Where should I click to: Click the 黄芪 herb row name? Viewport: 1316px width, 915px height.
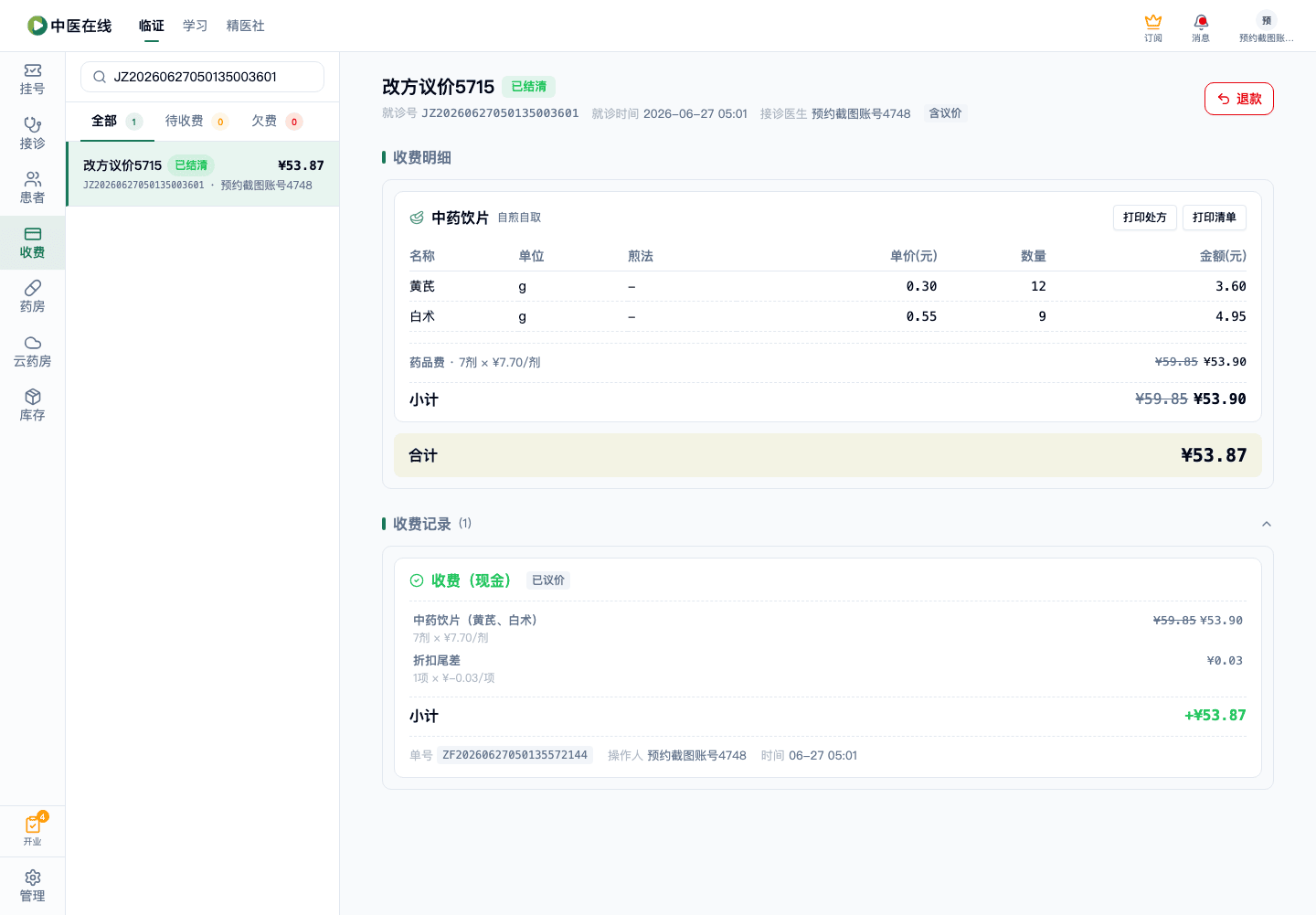[x=422, y=286]
